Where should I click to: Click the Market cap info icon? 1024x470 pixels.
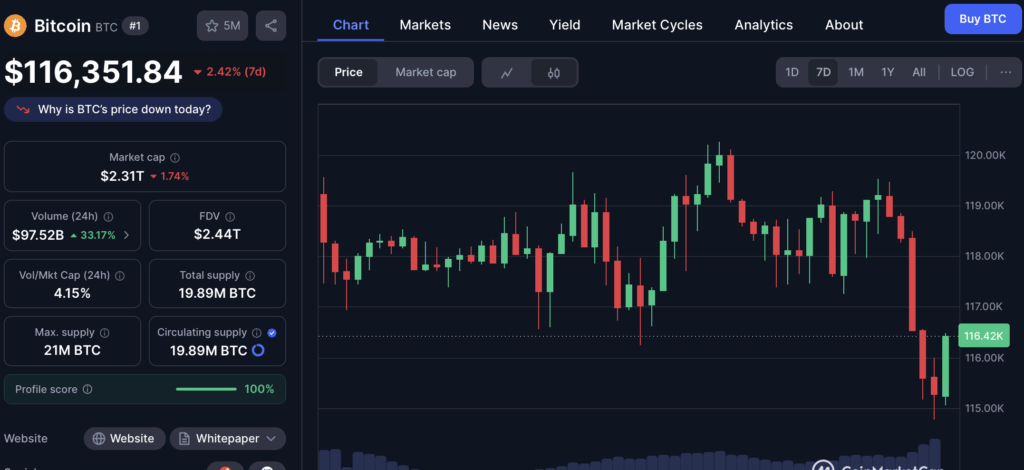(x=175, y=157)
